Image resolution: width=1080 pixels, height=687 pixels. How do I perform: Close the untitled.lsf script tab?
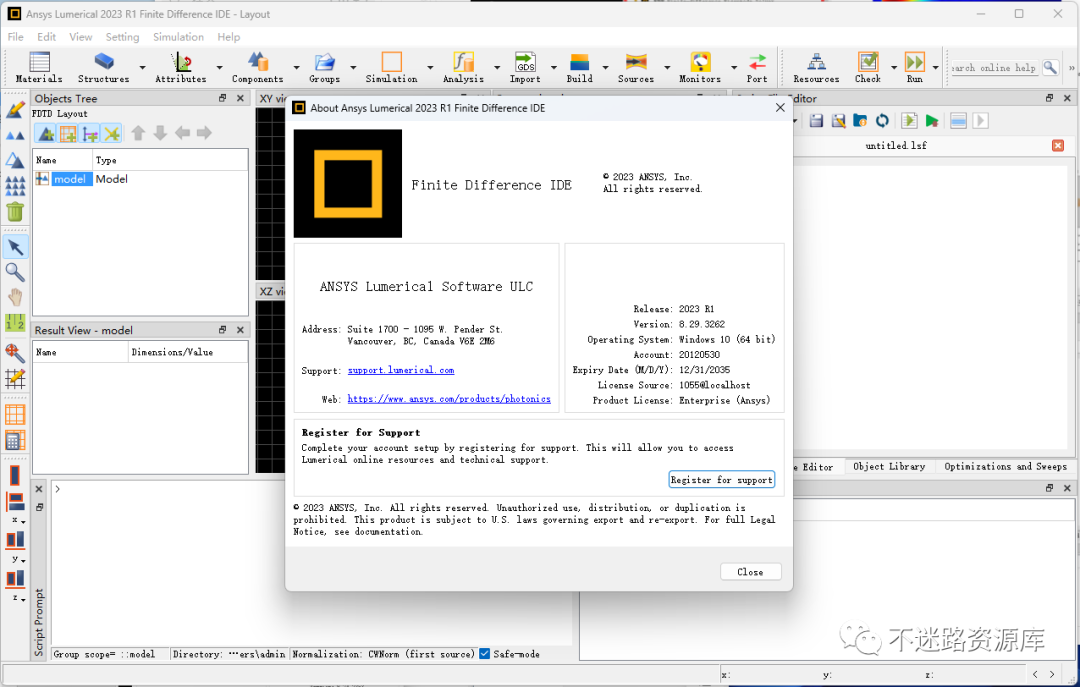click(x=1057, y=145)
